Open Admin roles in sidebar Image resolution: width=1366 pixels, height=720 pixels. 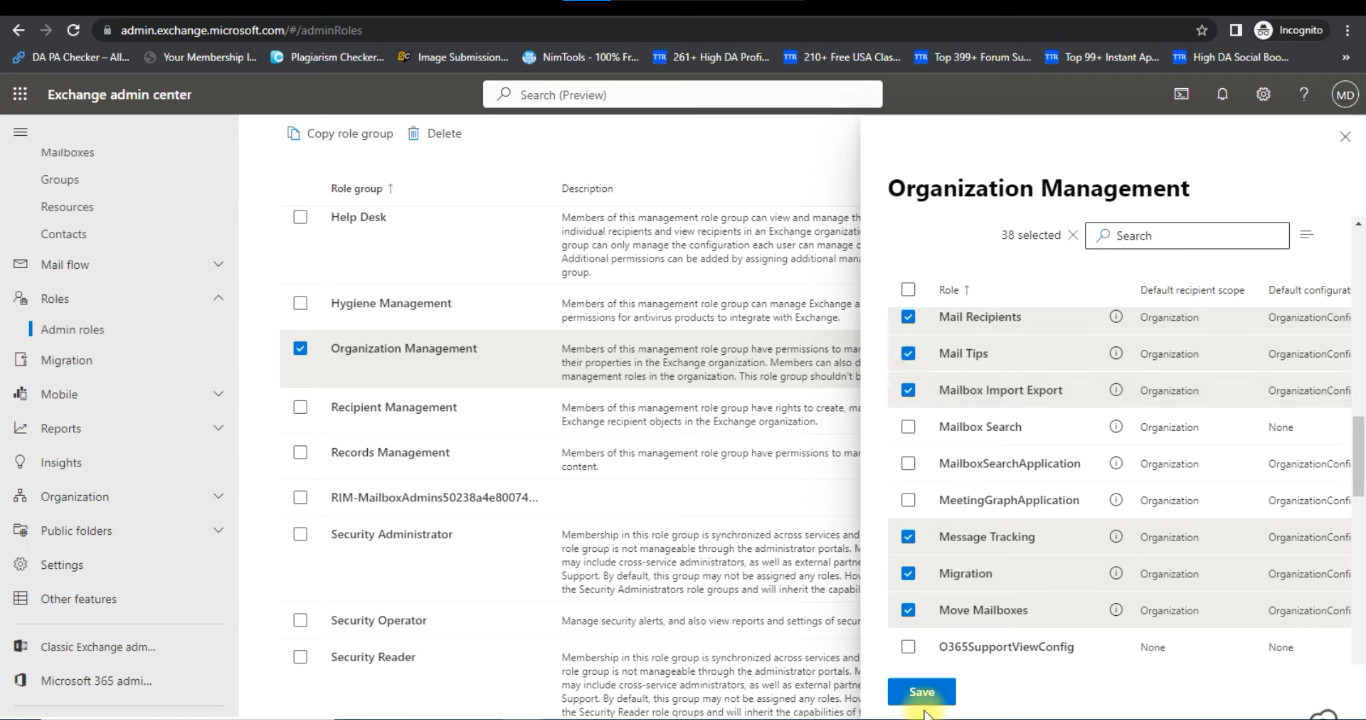[x=72, y=329]
